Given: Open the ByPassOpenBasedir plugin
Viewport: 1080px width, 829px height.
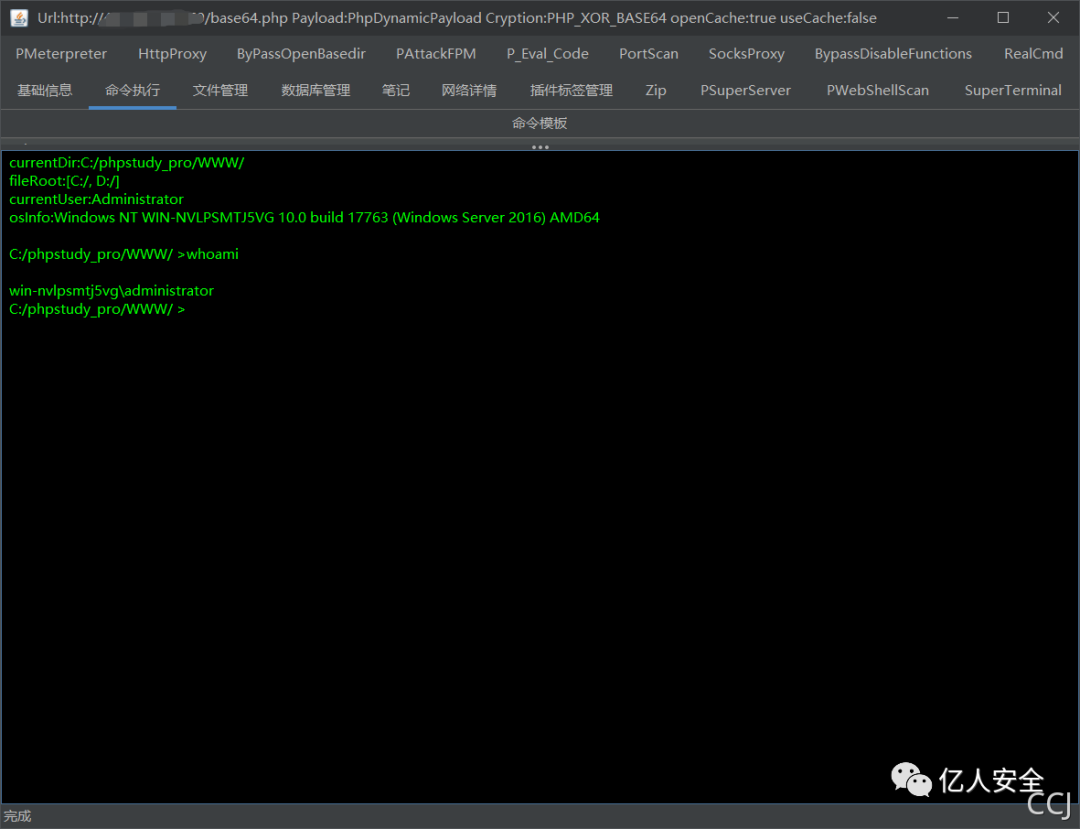Looking at the screenshot, I should pos(301,53).
